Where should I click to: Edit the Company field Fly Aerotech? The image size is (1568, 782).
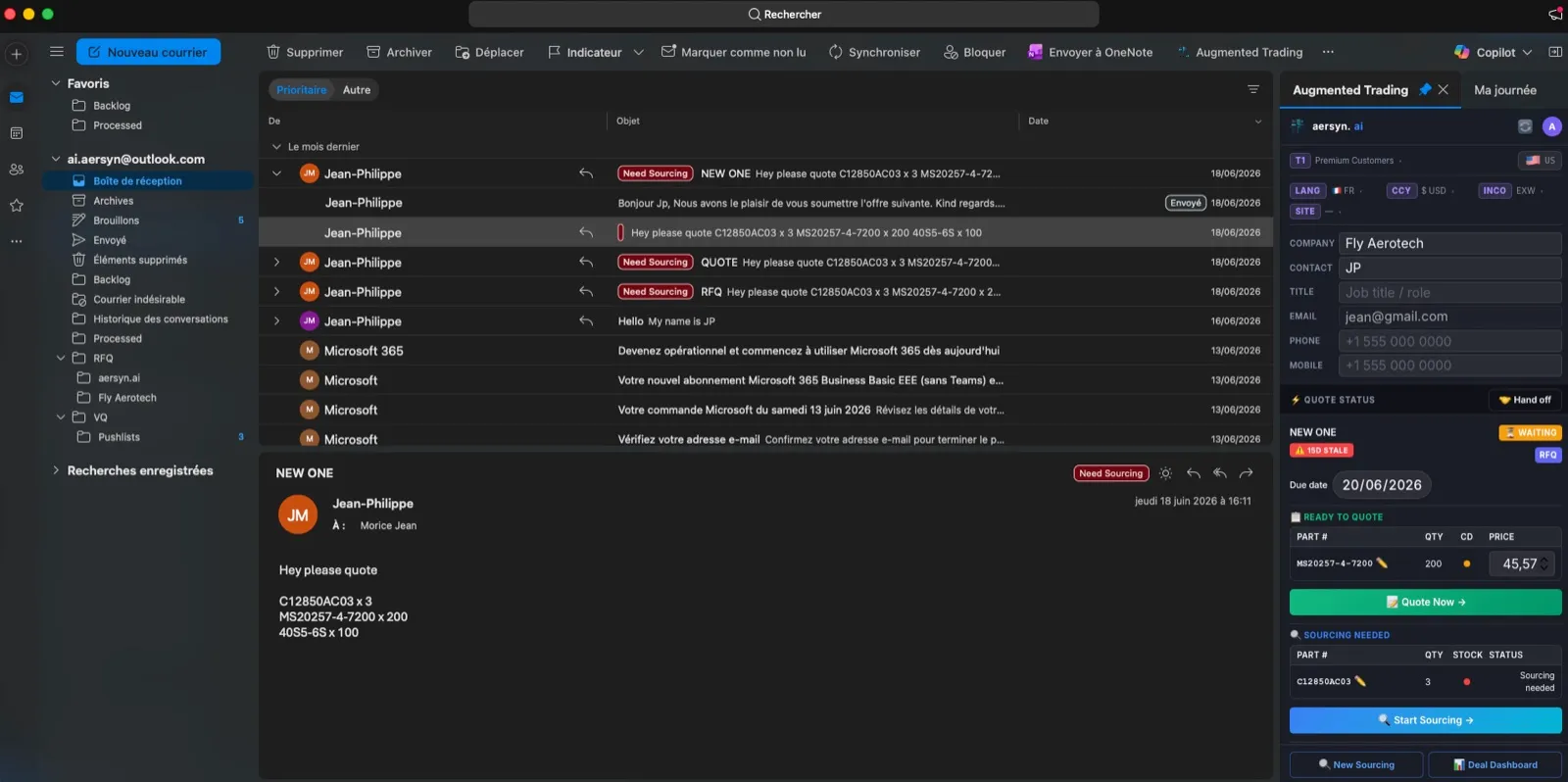coord(1449,243)
